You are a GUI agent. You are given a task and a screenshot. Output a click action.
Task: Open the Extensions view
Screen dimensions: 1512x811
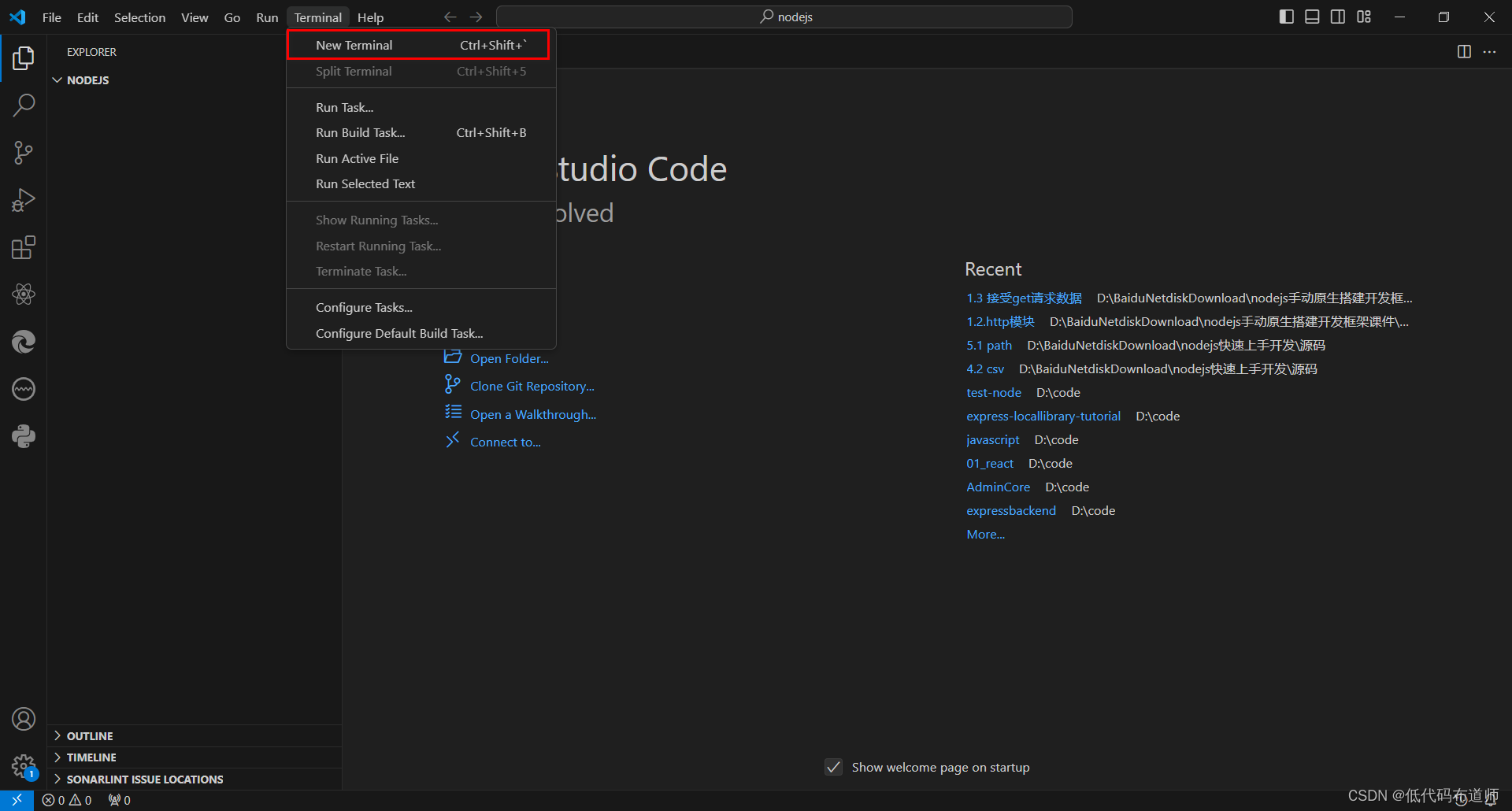pyautogui.click(x=24, y=247)
